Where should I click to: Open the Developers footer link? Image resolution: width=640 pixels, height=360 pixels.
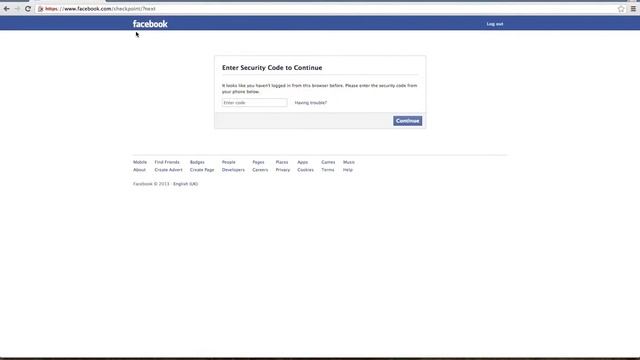233,170
